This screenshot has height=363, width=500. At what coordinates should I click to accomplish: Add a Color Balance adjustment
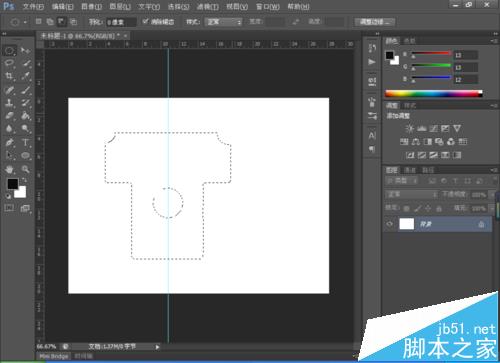(x=416, y=142)
